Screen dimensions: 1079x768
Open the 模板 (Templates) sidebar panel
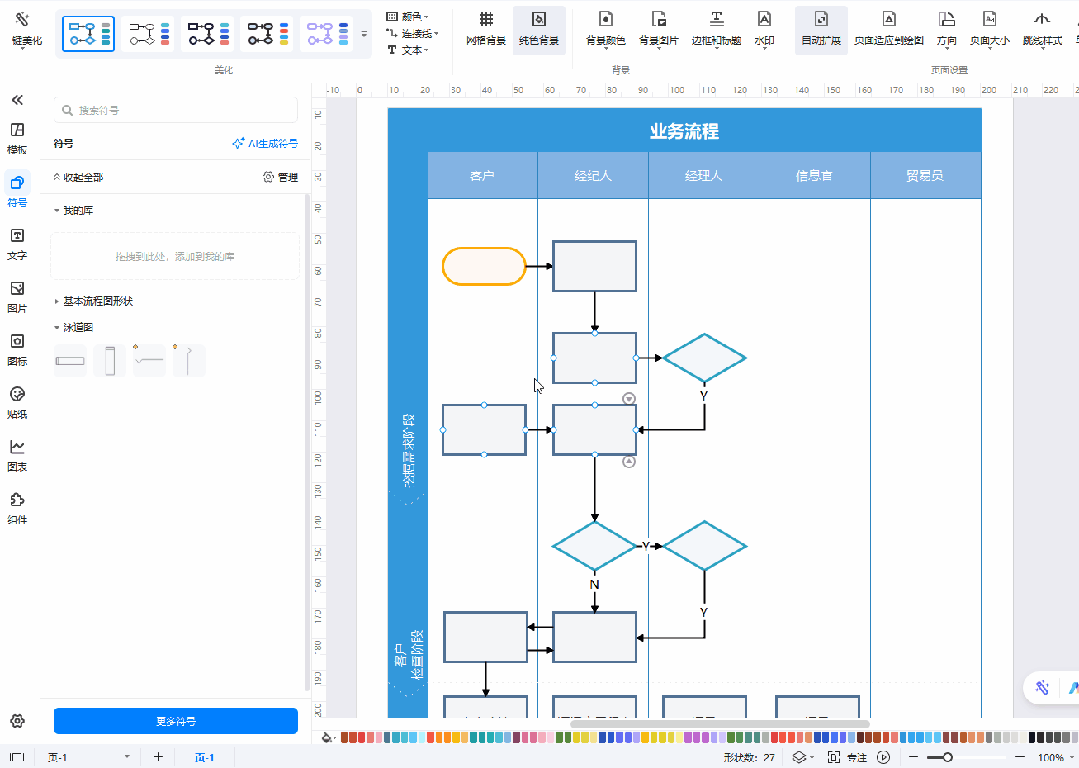pyautogui.click(x=17, y=138)
